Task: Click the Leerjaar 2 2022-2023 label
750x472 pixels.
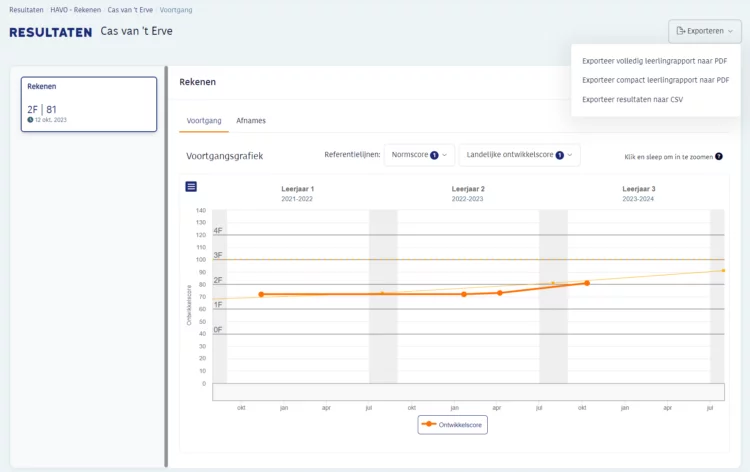Action: point(468,194)
